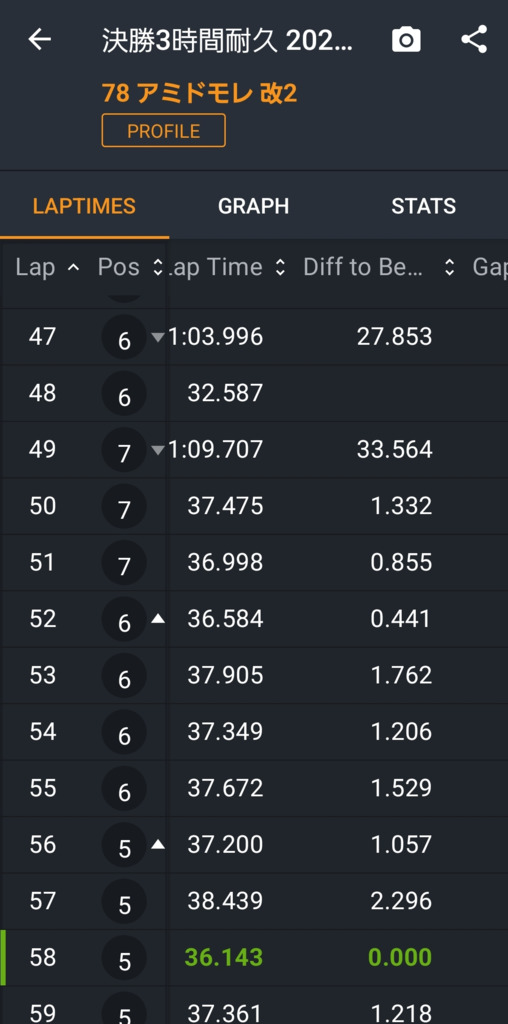Click the down triangle on lap 47
The height and width of the screenshot is (1024, 508).
pyautogui.click(x=157, y=337)
